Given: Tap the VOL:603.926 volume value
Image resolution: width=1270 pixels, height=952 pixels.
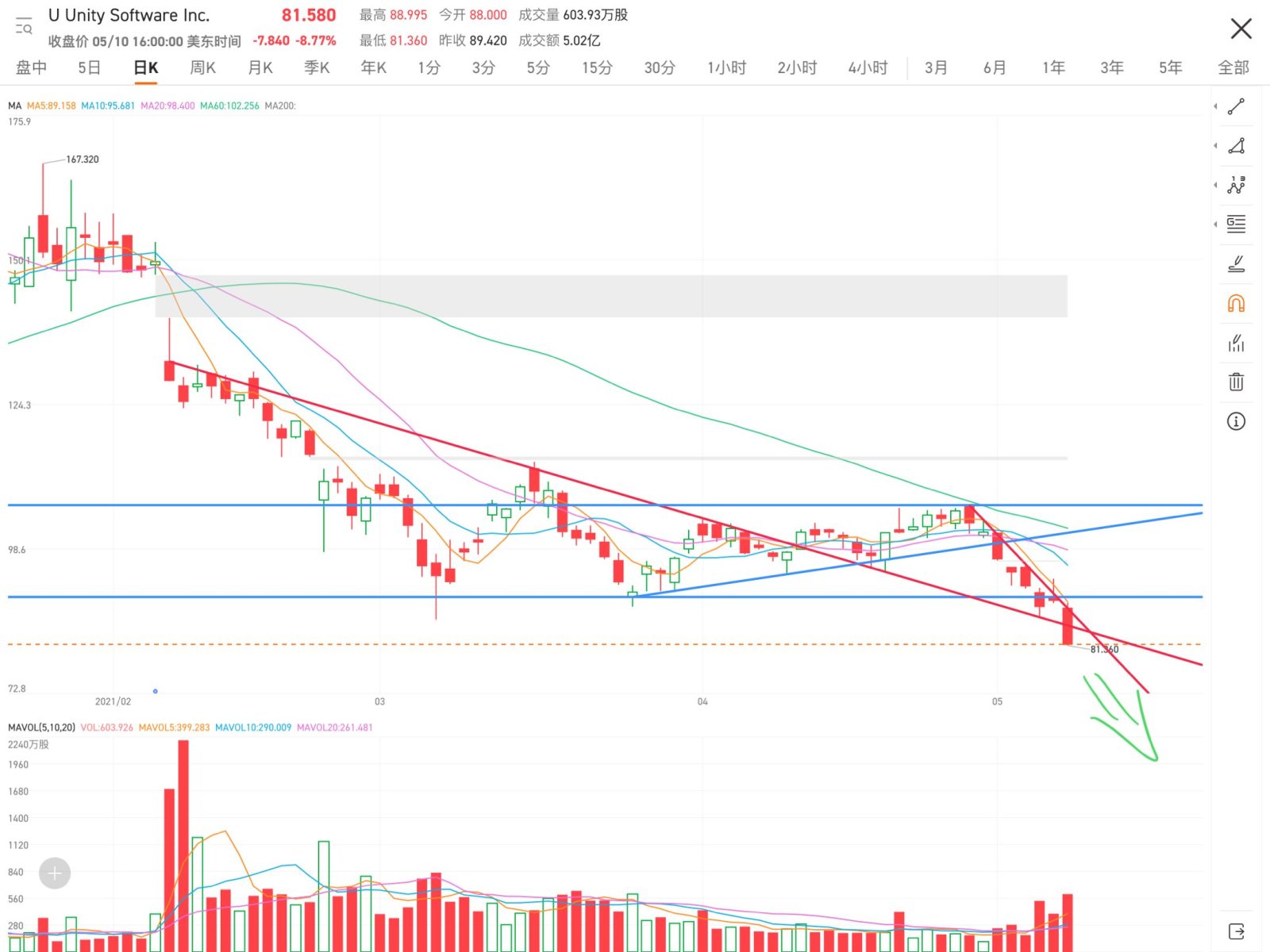Looking at the screenshot, I should pyautogui.click(x=107, y=727).
